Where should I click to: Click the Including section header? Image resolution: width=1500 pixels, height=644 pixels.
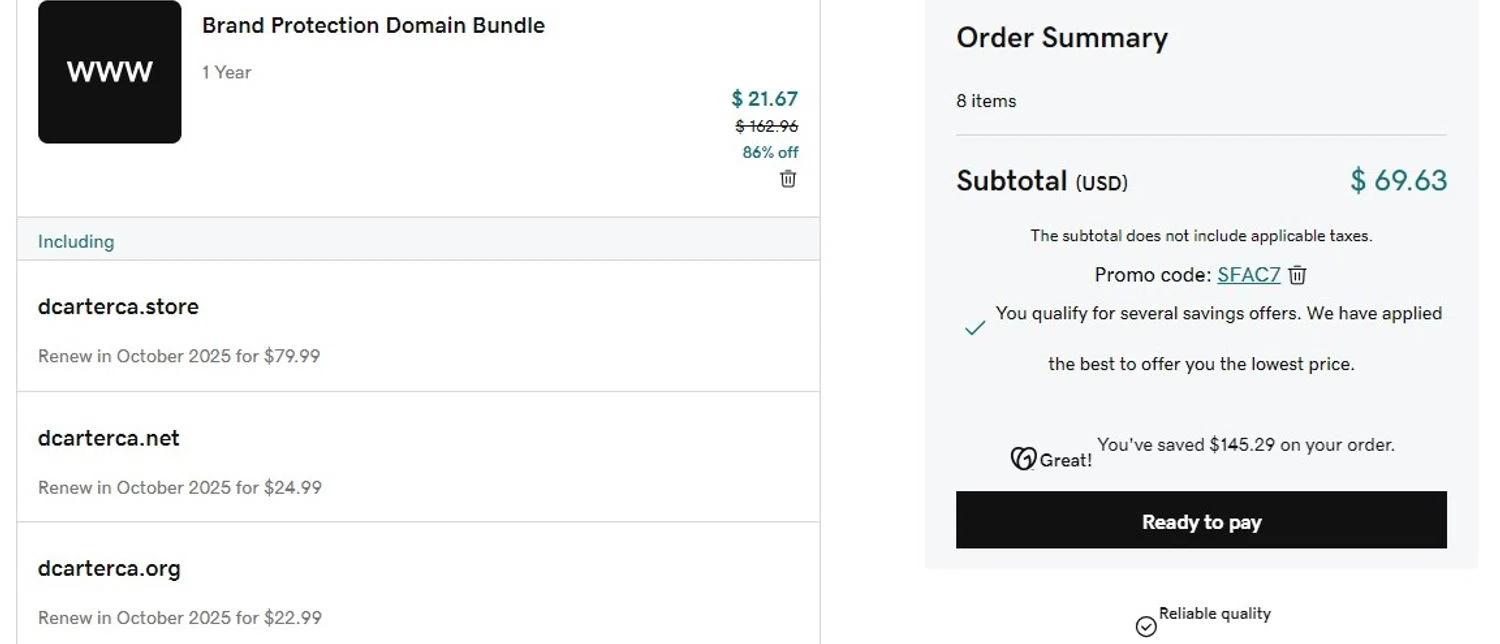(x=76, y=241)
